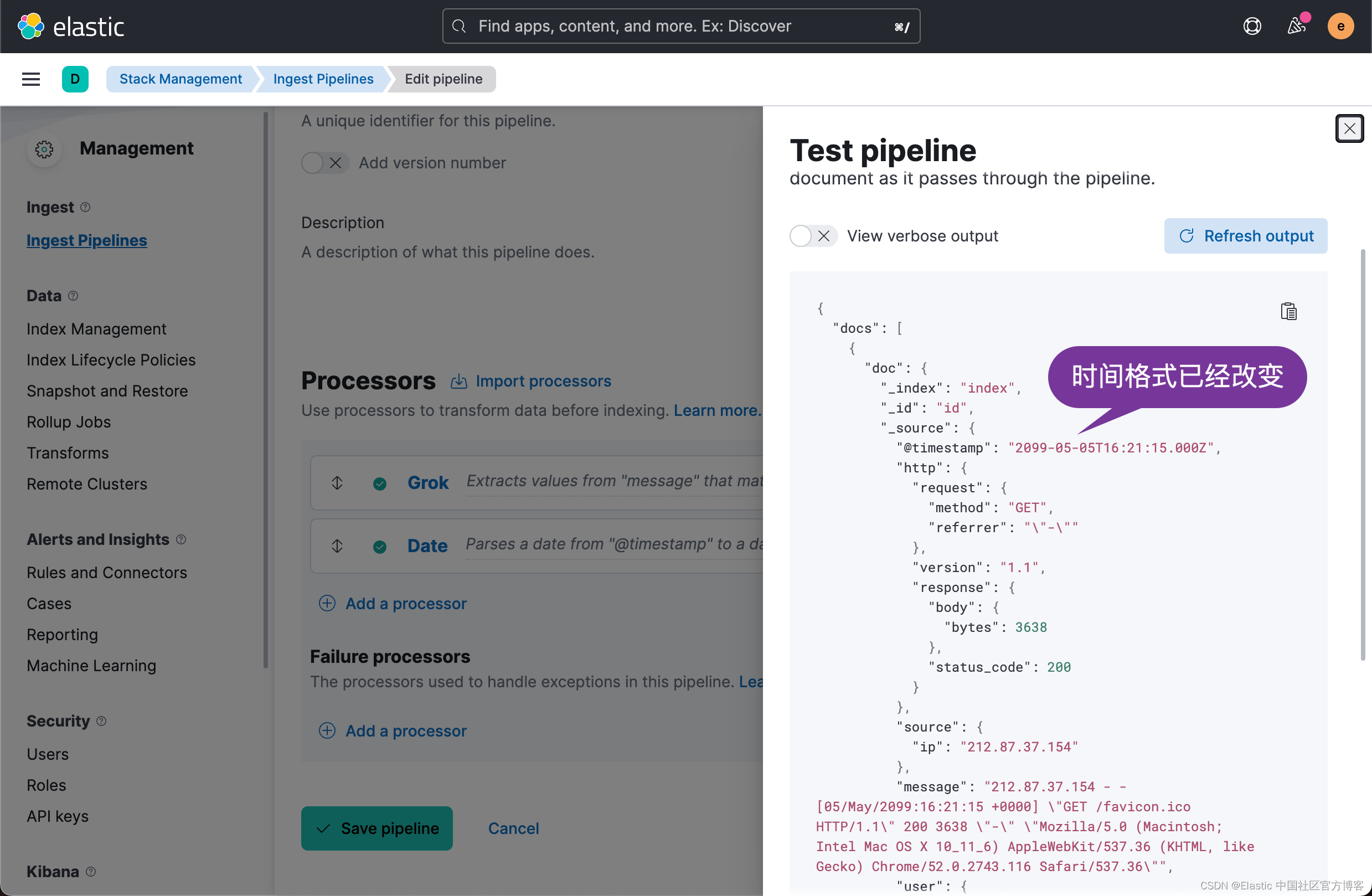Enable the Add version number switch
Image resolution: width=1372 pixels, height=896 pixels.
(325, 163)
